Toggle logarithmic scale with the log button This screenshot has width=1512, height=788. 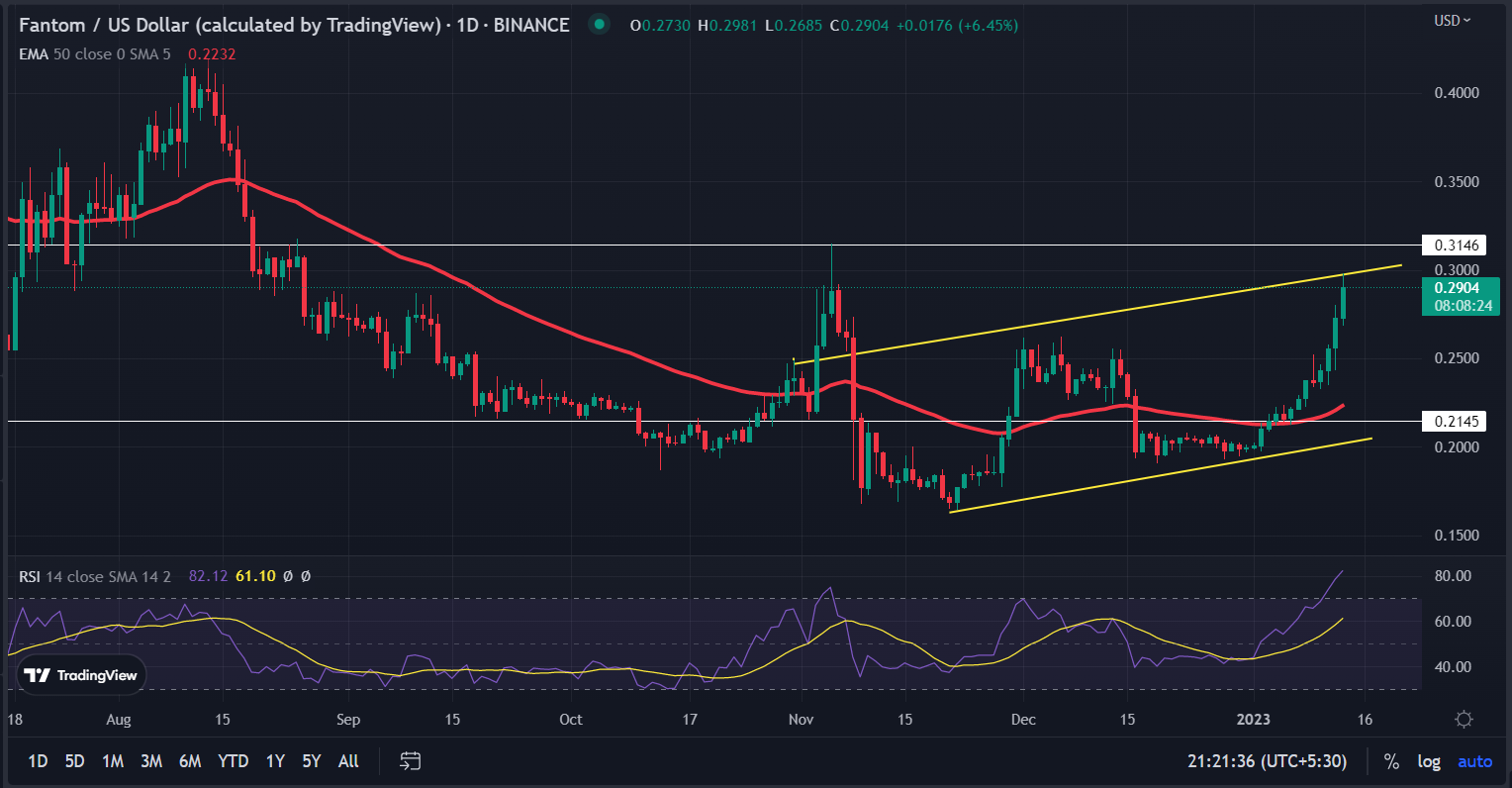pos(1429,761)
